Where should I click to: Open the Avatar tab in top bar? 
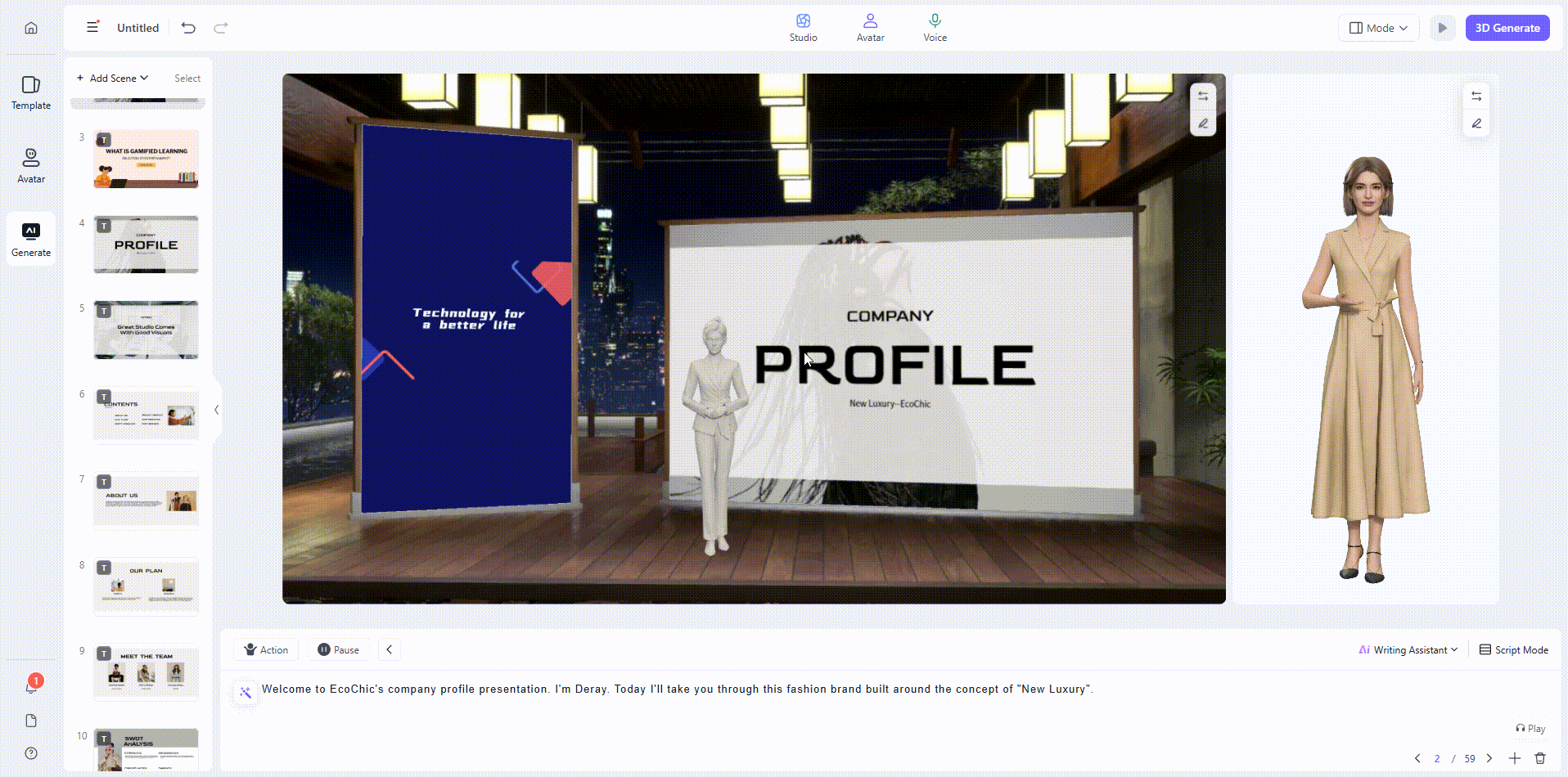(x=870, y=28)
